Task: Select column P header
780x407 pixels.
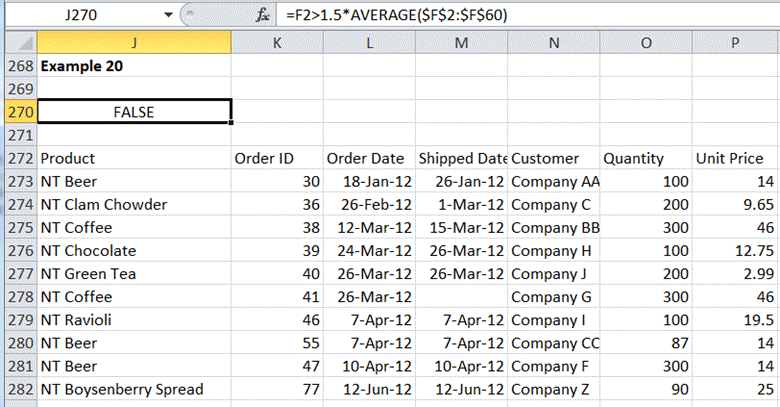Action: 735,42
